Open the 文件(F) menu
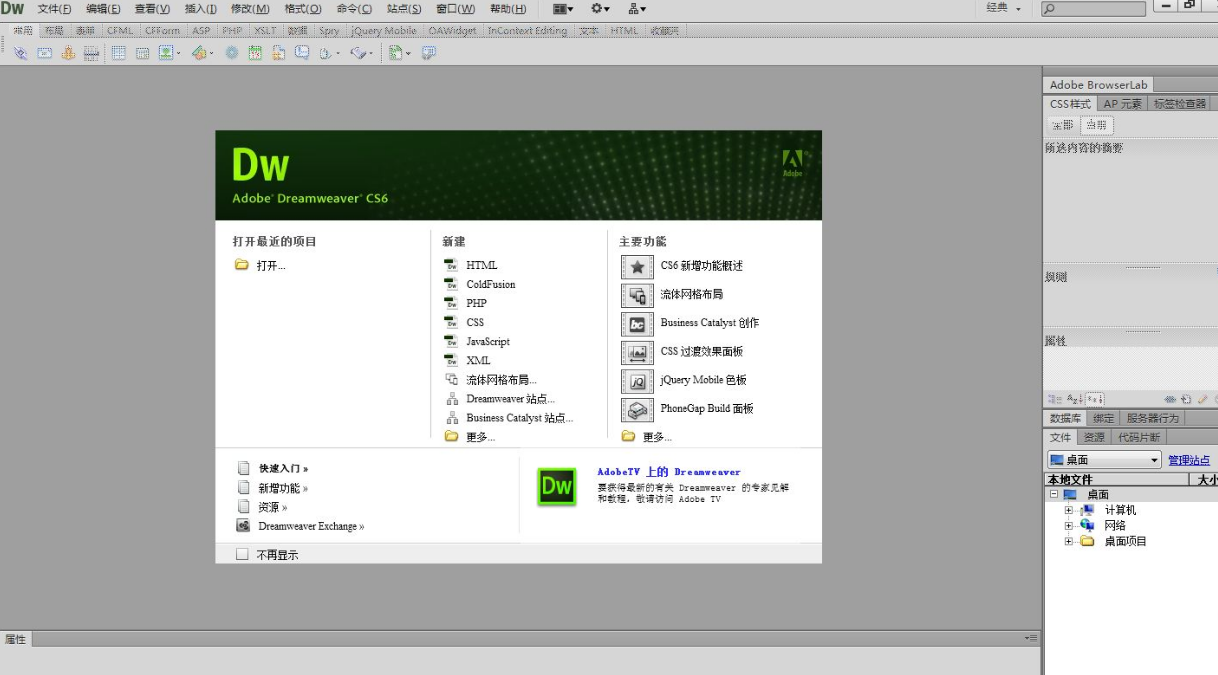1218x675 pixels. (54, 9)
